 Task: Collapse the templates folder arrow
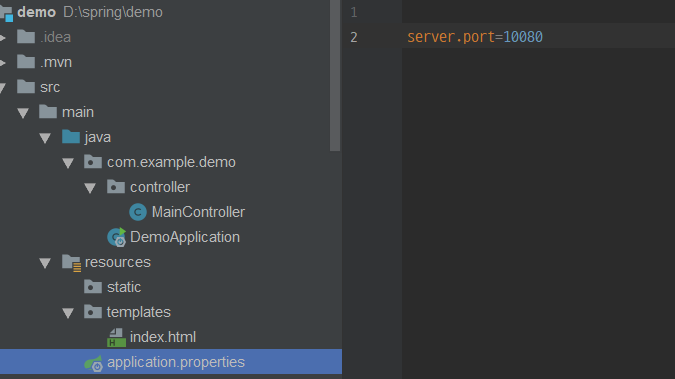tap(68, 313)
